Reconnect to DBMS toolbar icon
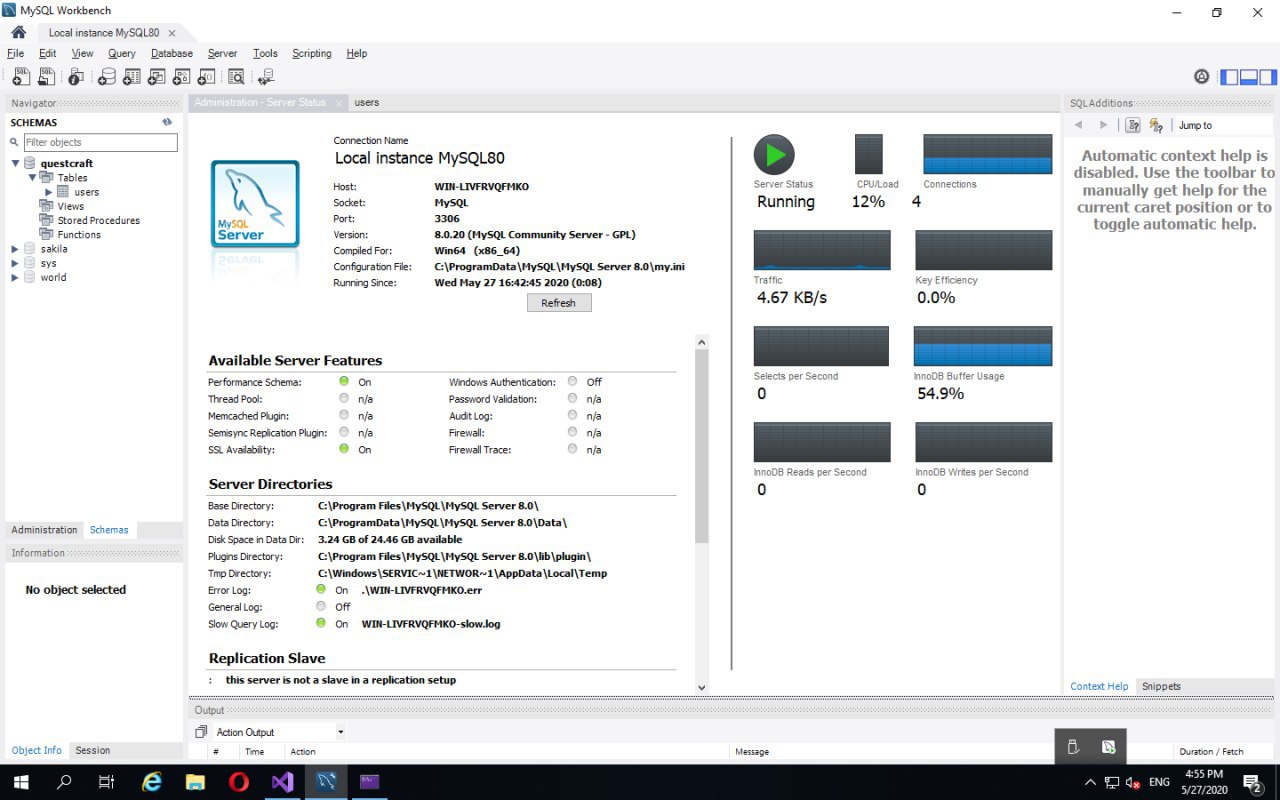This screenshot has height=800, width=1280. pos(265,76)
